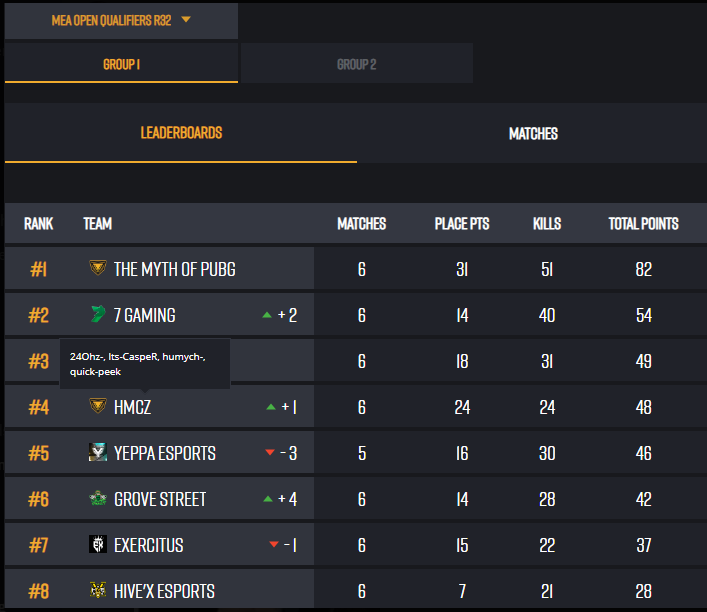707x612 pixels.
Task: Click kills value 40 for 7 Gaming
Action: [x=547, y=316]
